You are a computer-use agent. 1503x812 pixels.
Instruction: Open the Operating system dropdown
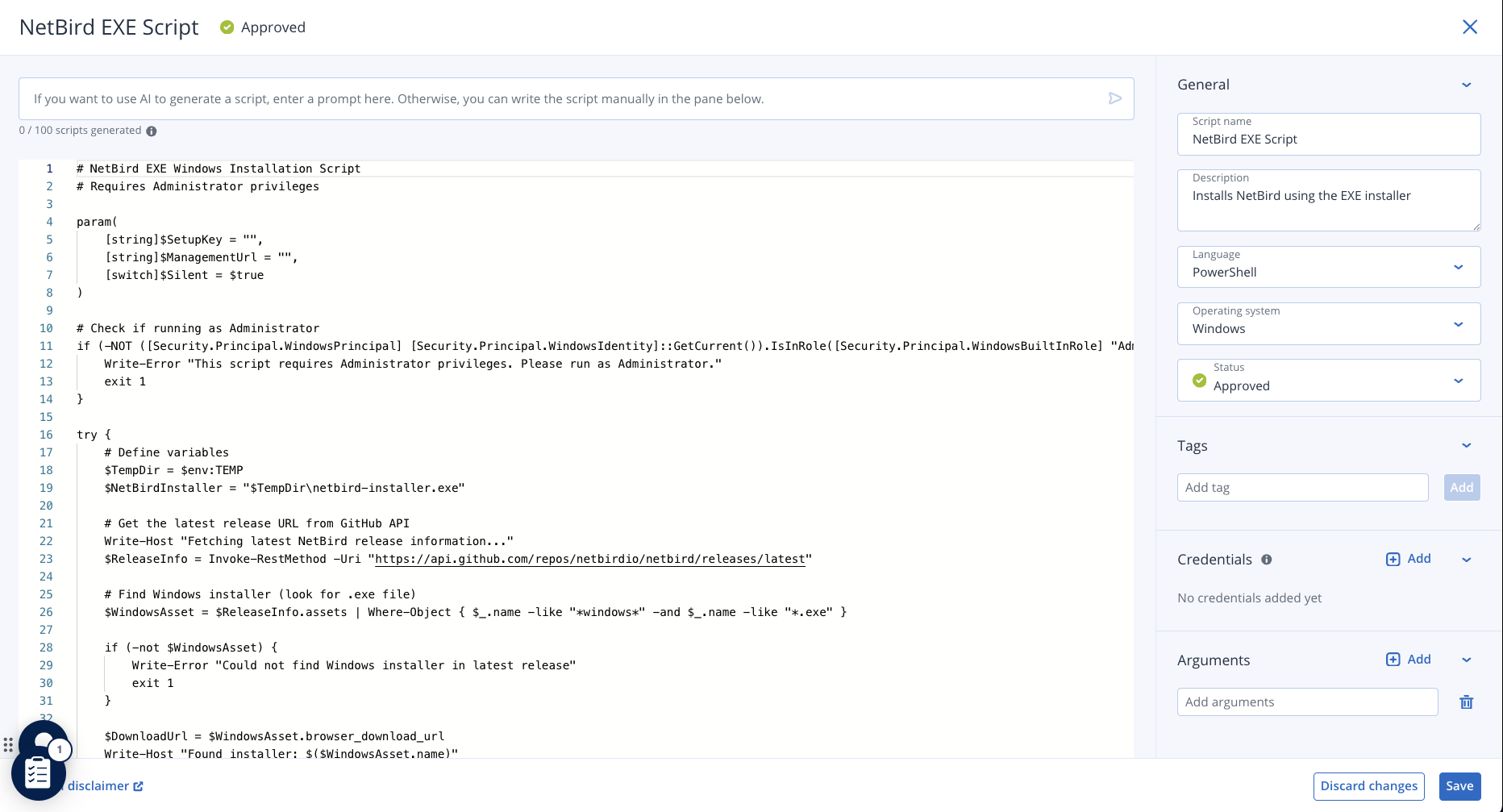(x=1329, y=323)
